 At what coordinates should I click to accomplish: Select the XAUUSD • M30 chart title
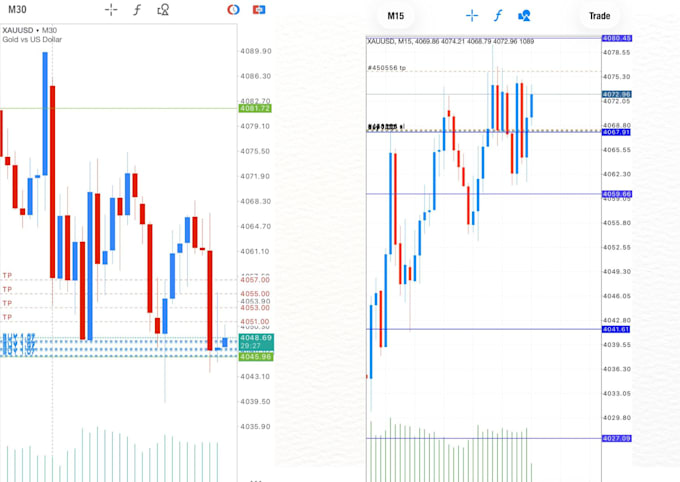click(29, 30)
